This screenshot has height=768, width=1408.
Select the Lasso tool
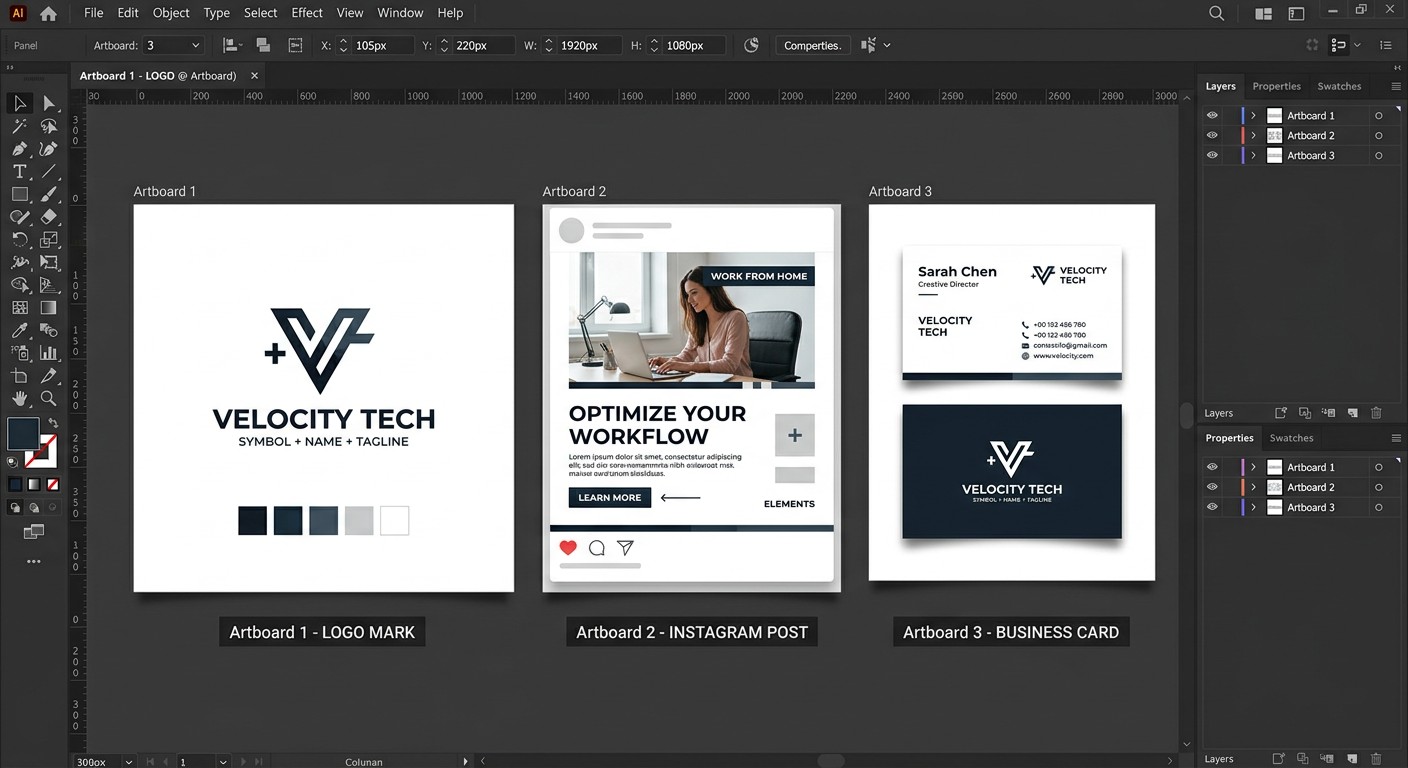[48, 126]
